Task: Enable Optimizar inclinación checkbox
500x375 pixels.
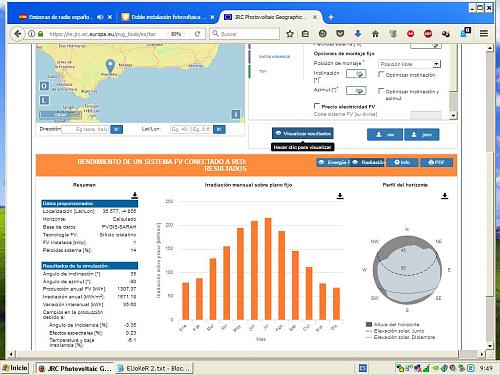Action: [x=381, y=74]
